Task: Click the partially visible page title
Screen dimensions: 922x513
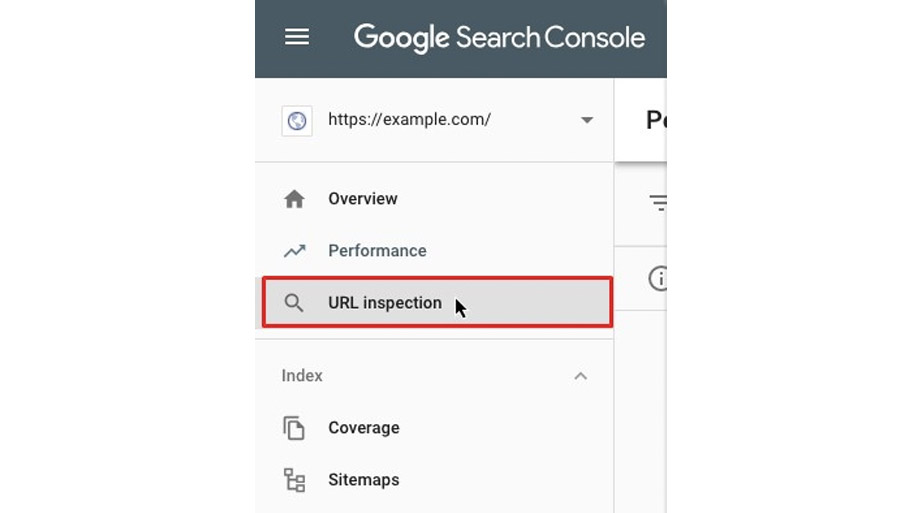Action: [656, 120]
